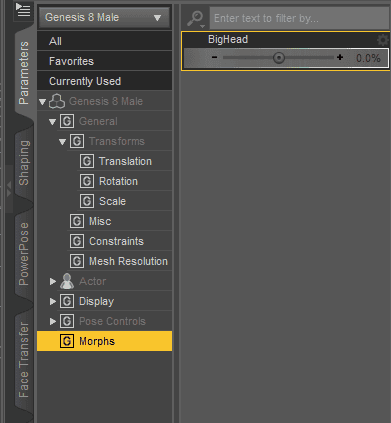
Task: Switch to the PowerPose side tab
Action: tap(24, 254)
